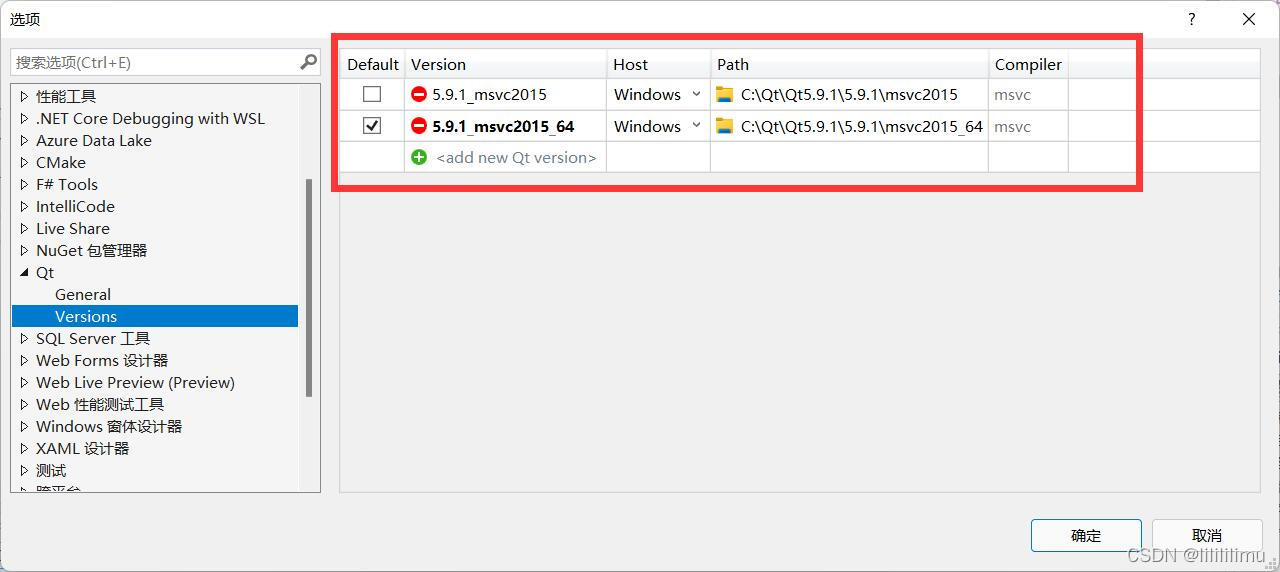Image resolution: width=1280 pixels, height=572 pixels.
Task: Select version name 5.9.1_msvc2015
Action: 489,94
